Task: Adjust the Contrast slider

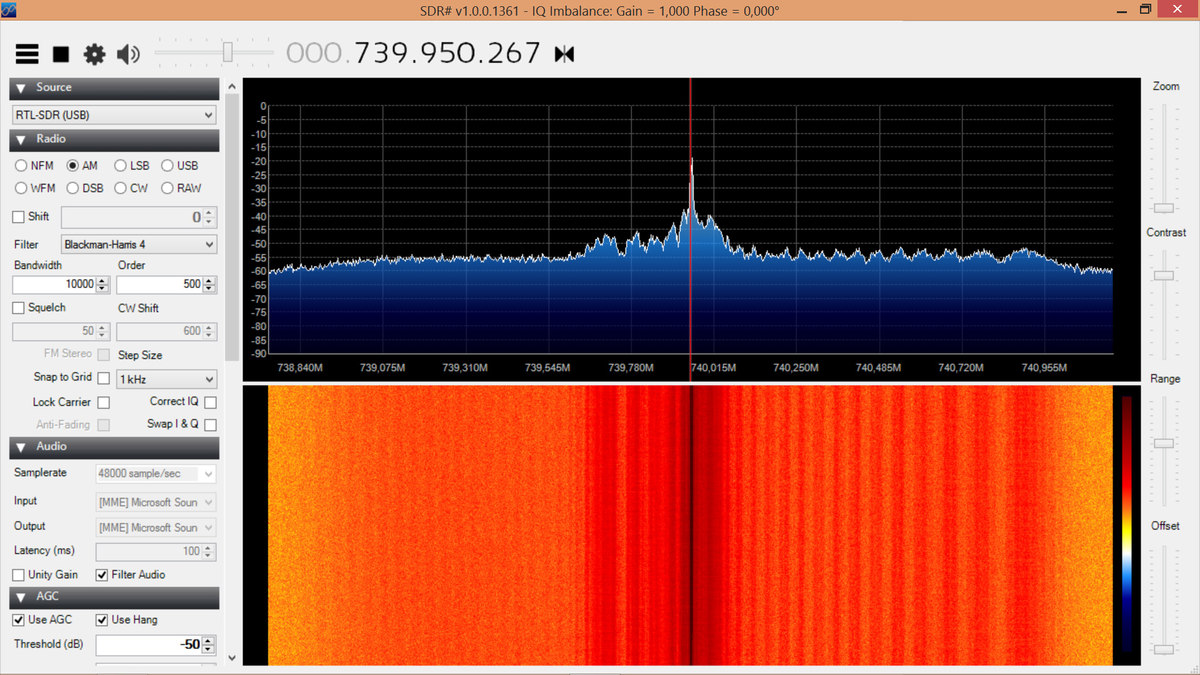Action: point(1164,275)
